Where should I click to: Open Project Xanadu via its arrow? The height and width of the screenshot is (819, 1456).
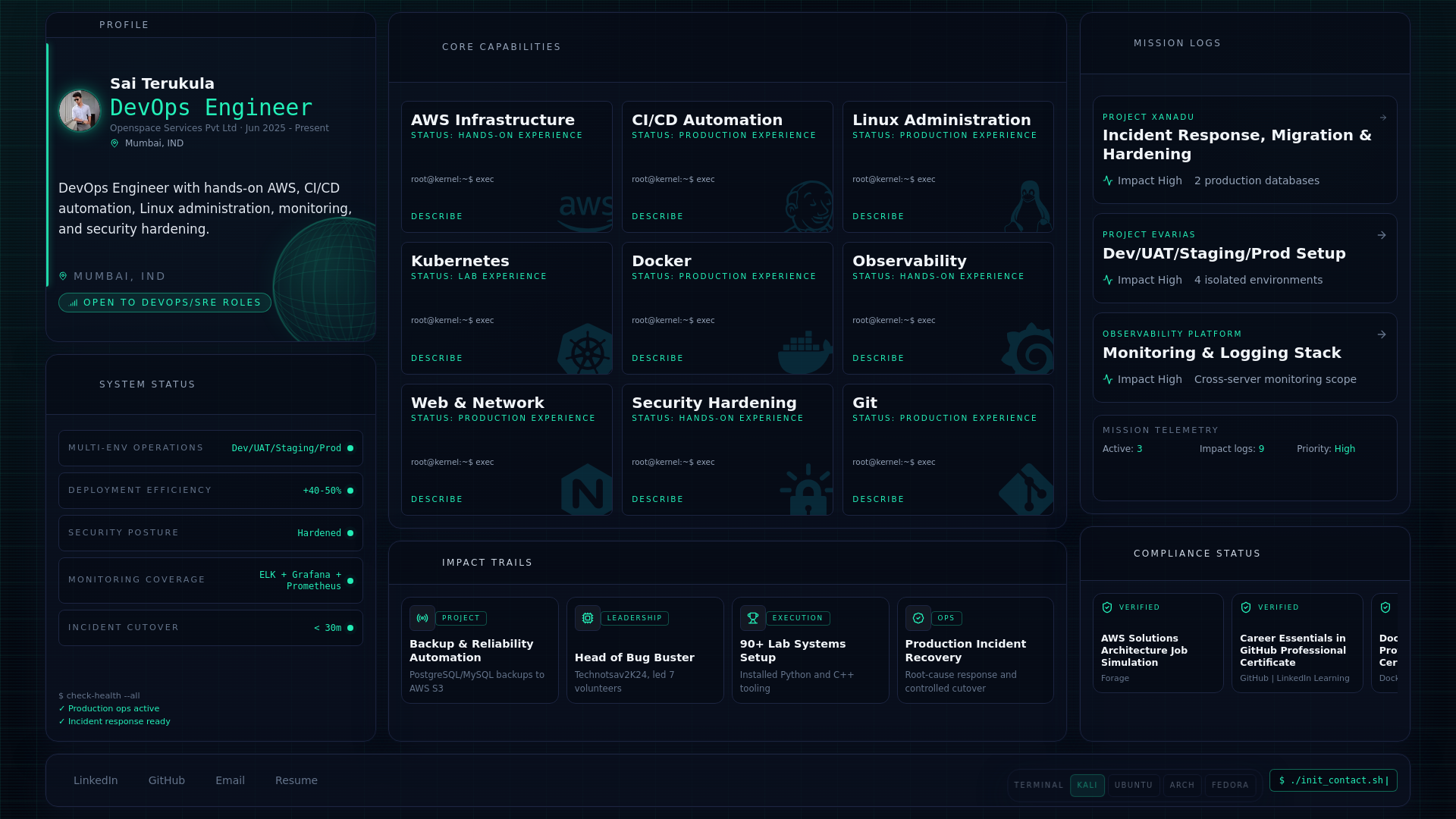pyautogui.click(x=1383, y=118)
